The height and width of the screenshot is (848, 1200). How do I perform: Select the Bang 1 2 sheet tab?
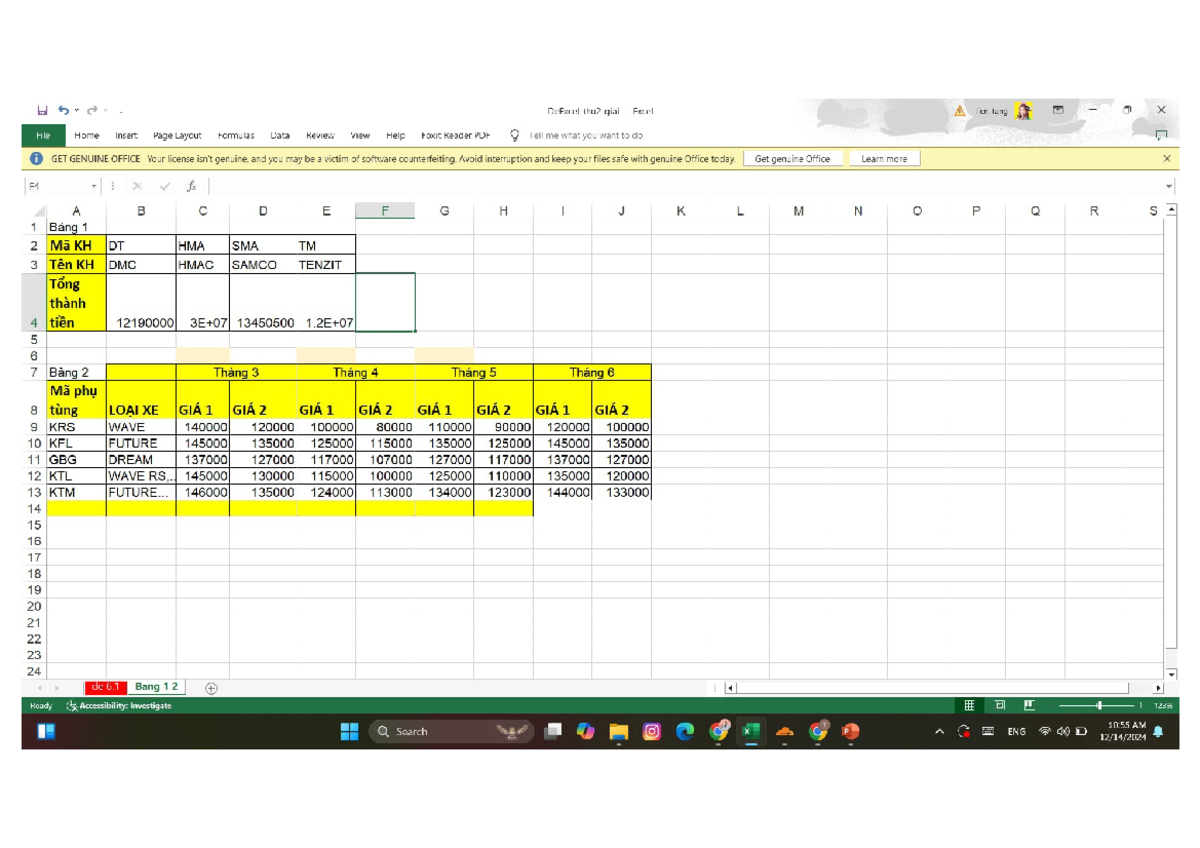[x=156, y=687]
